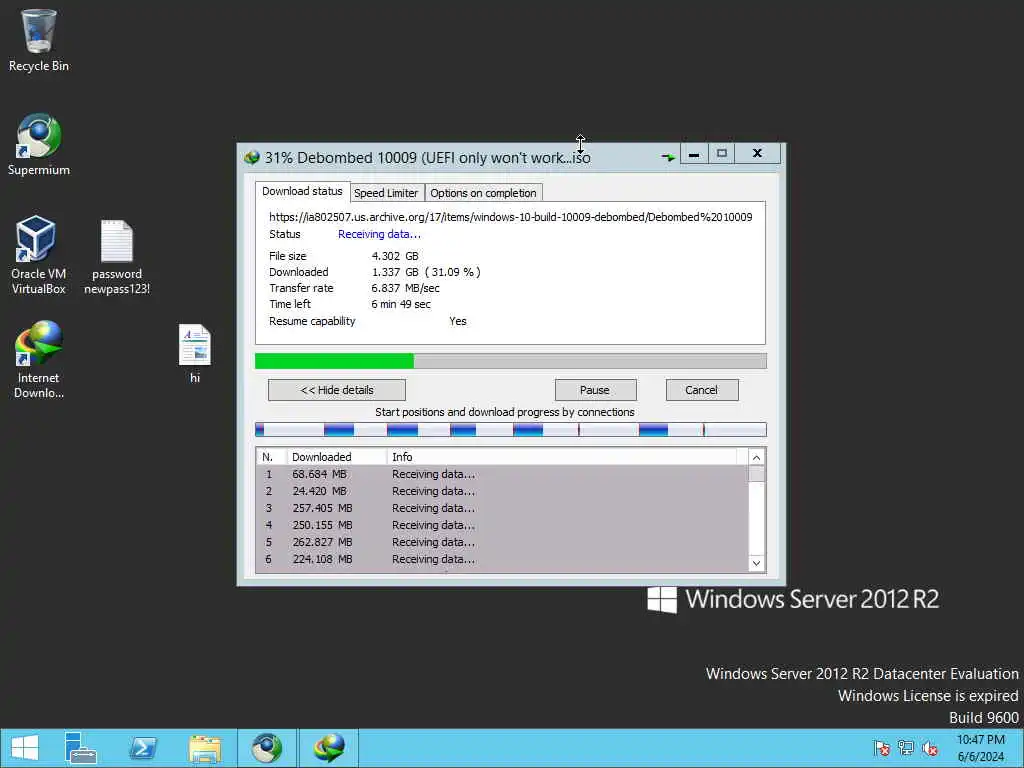Maximize the download window
The image size is (1024, 768).
[x=722, y=153]
